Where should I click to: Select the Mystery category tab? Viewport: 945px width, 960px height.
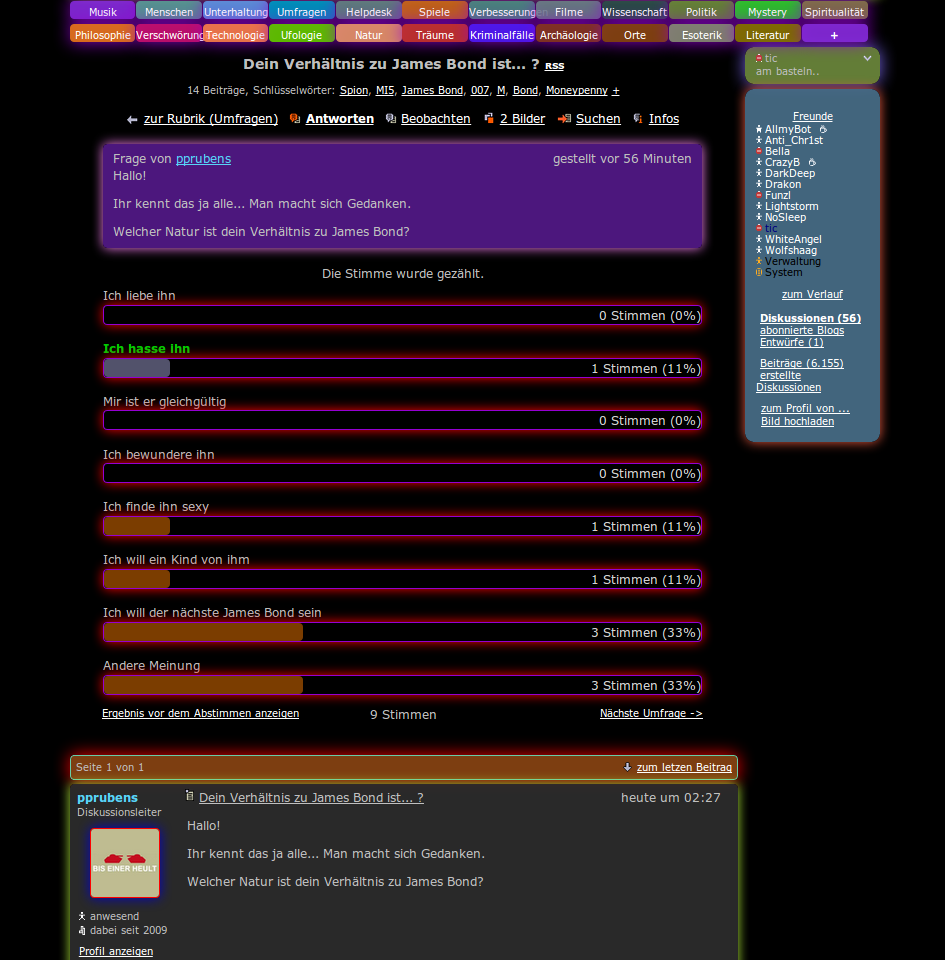click(x=768, y=11)
